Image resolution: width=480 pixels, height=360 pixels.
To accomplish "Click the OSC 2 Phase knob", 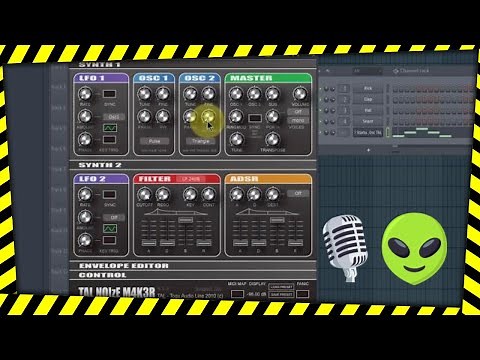I will [x=190, y=117].
